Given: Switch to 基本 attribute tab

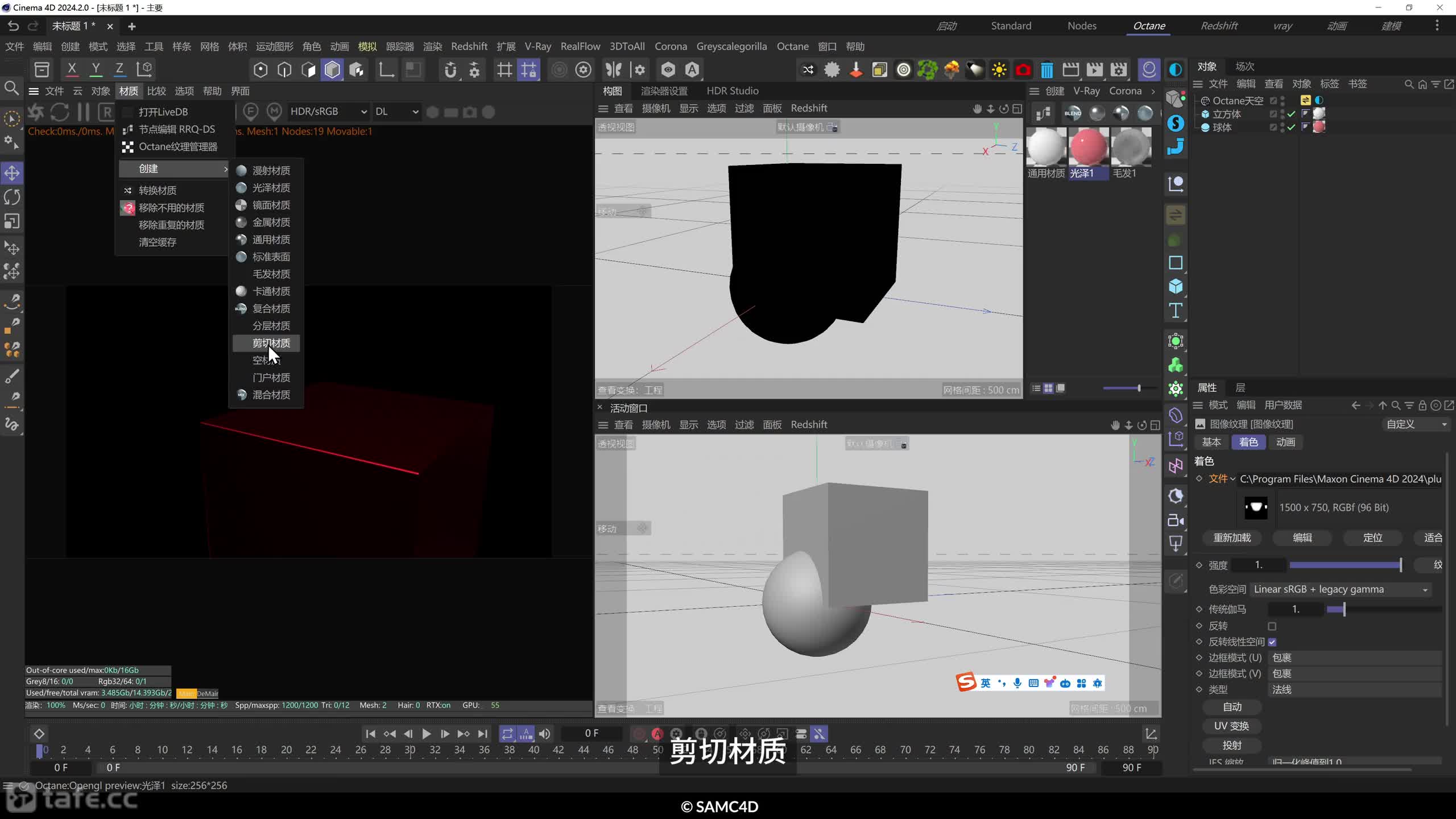Looking at the screenshot, I should click(1211, 442).
